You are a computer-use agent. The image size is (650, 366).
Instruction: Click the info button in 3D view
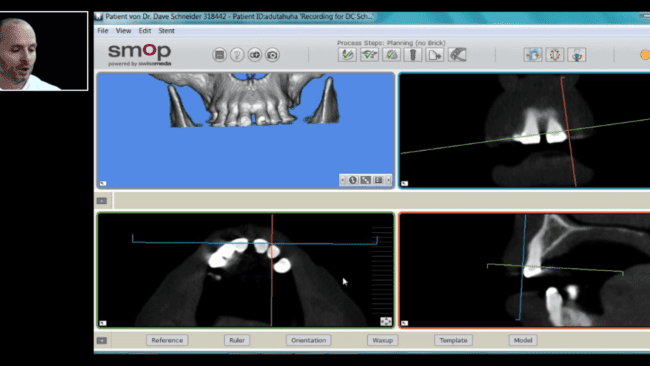(x=353, y=180)
